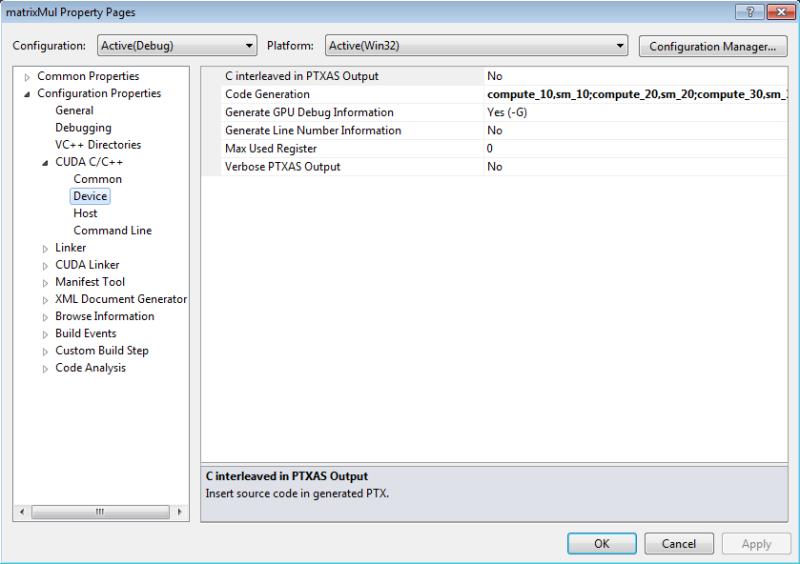Expand the Linker tree node
The image size is (800, 564).
45,249
